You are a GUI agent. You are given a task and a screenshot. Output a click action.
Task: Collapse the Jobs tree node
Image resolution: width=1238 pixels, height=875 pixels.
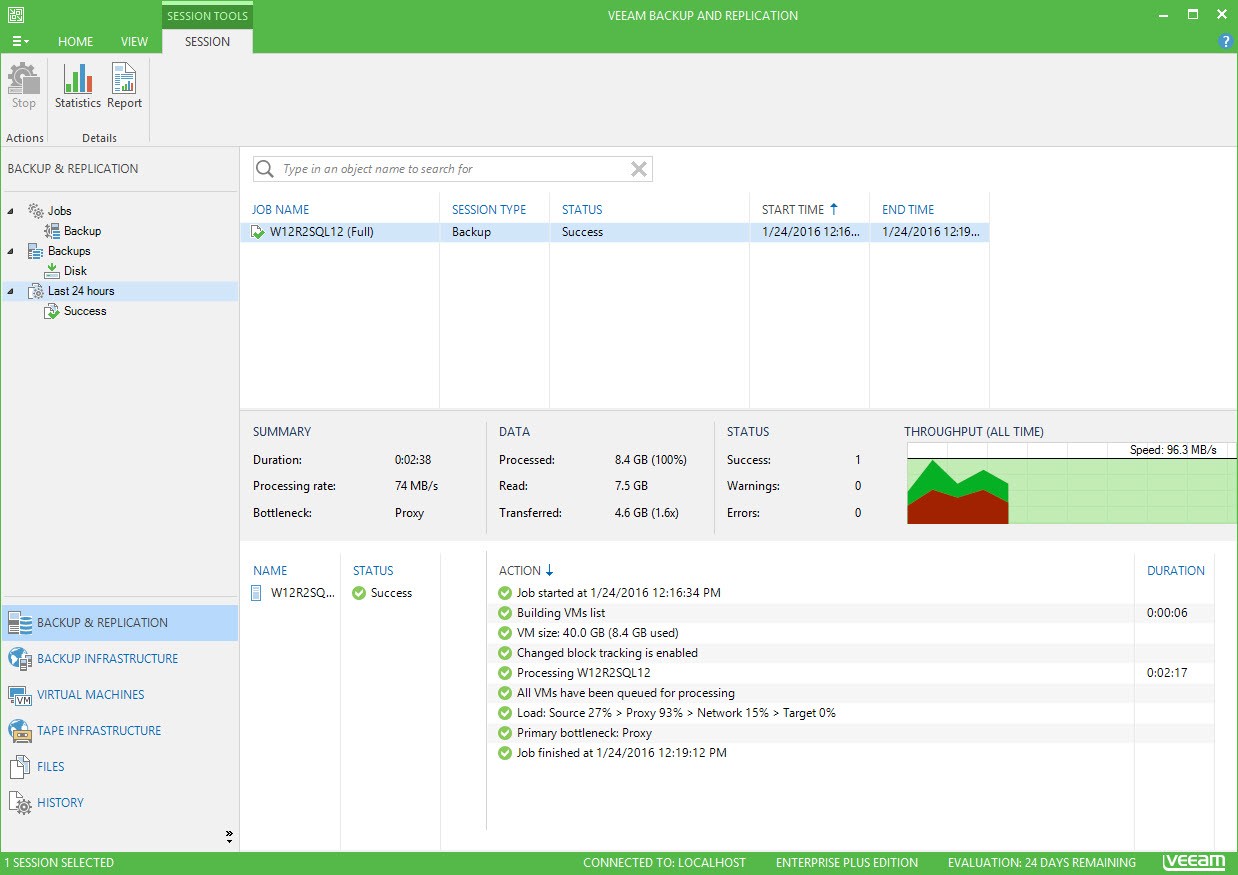11,211
